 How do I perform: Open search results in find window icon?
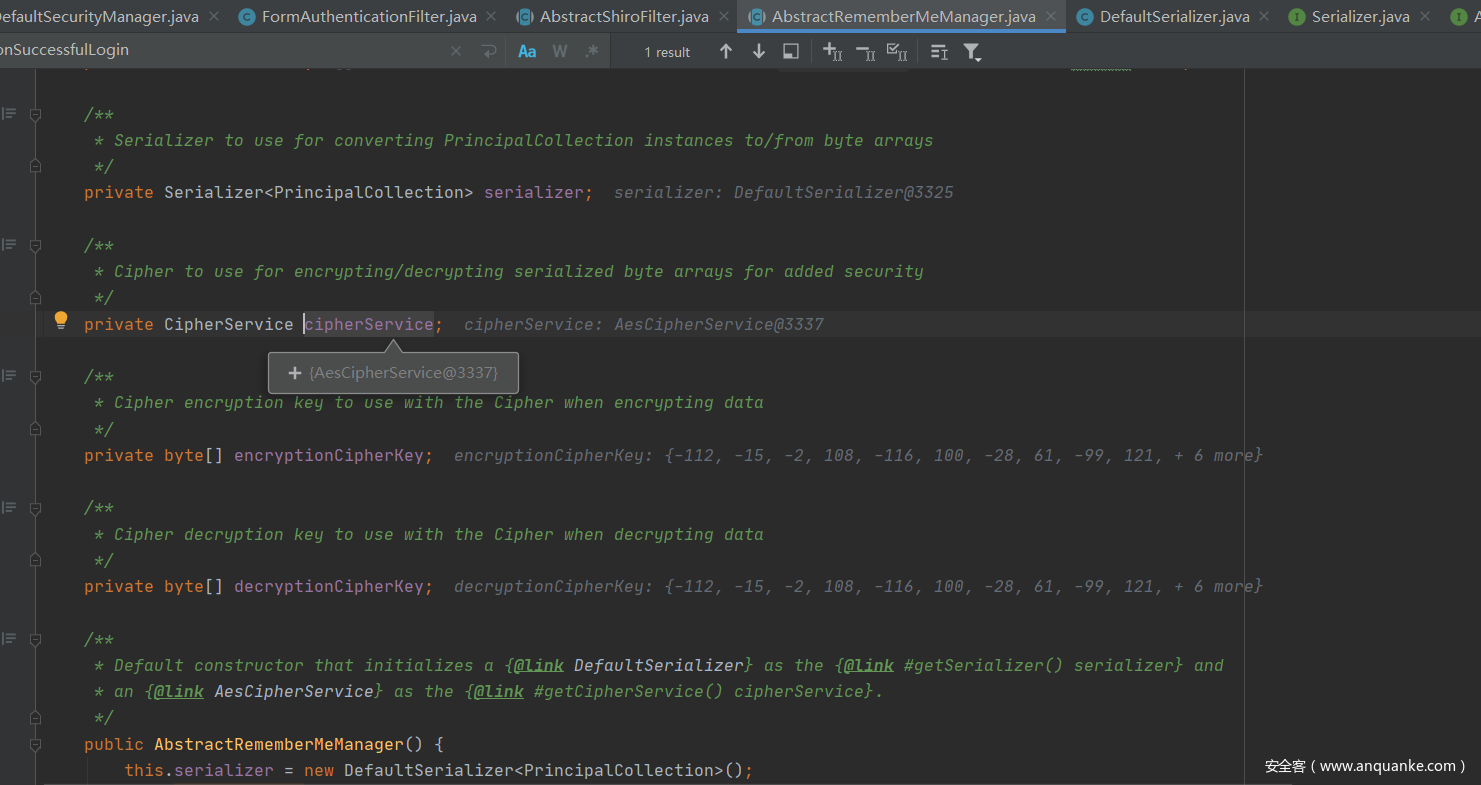coord(791,51)
